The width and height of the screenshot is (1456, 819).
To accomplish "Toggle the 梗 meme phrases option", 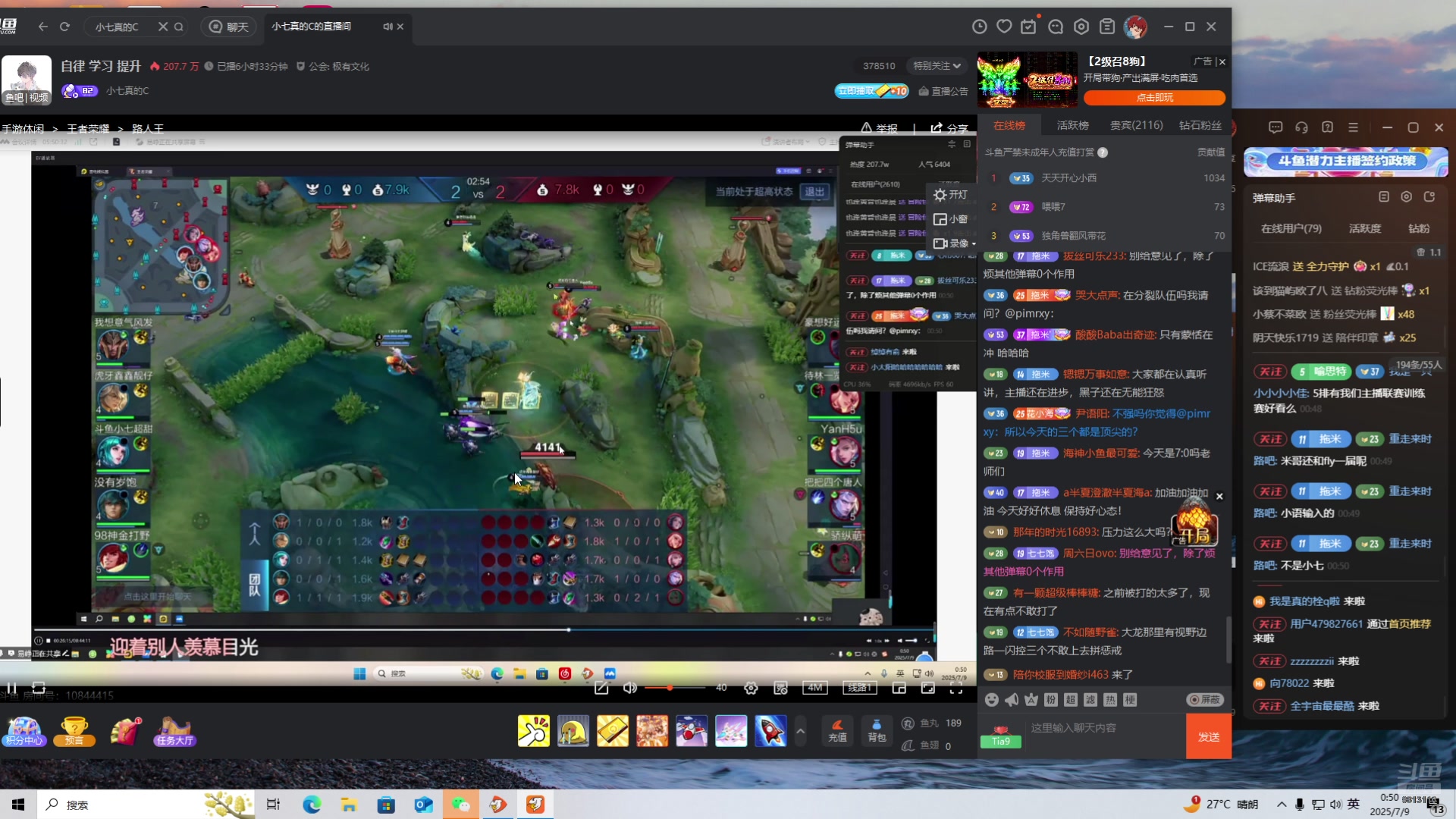I will pyautogui.click(x=1130, y=700).
